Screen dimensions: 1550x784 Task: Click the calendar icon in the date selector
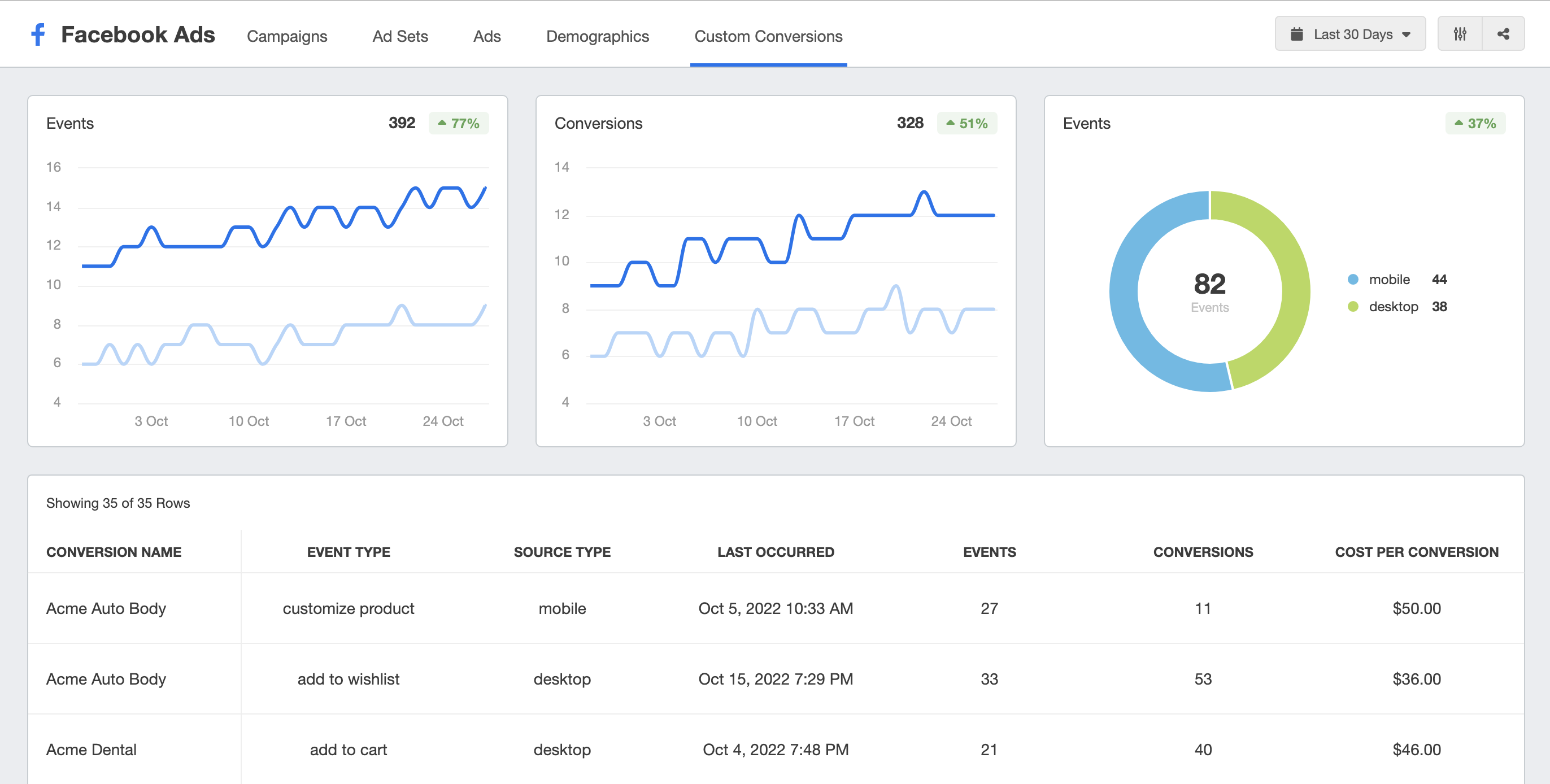pyautogui.click(x=1297, y=34)
